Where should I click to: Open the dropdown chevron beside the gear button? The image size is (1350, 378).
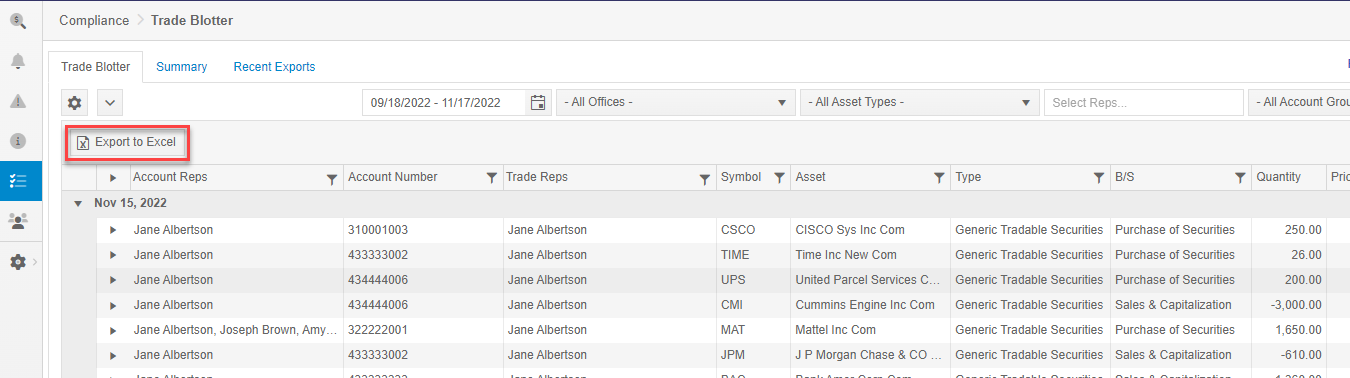[x=109, y=102]
